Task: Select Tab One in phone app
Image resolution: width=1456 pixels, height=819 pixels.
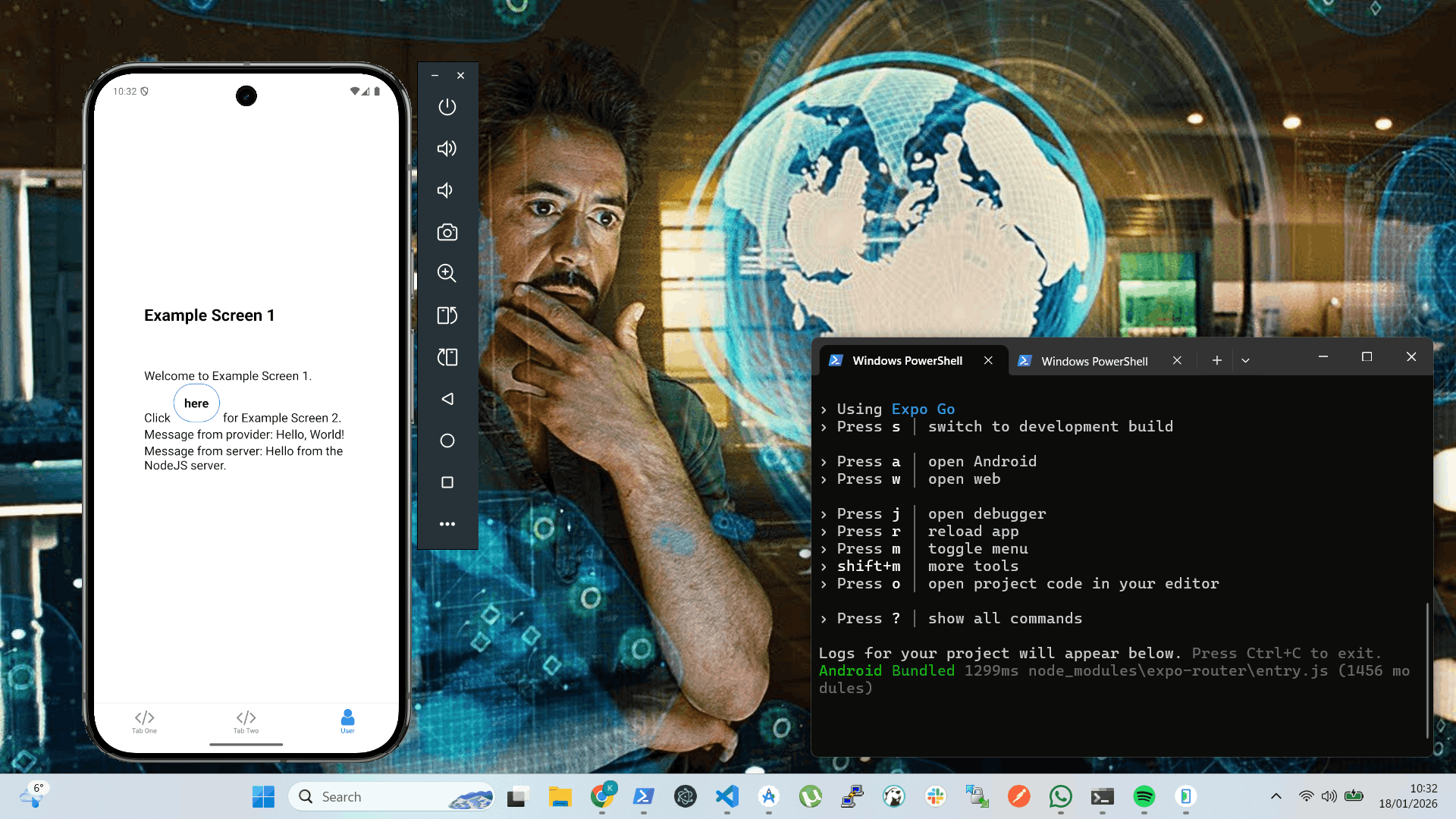Action: tap(144, 721)
